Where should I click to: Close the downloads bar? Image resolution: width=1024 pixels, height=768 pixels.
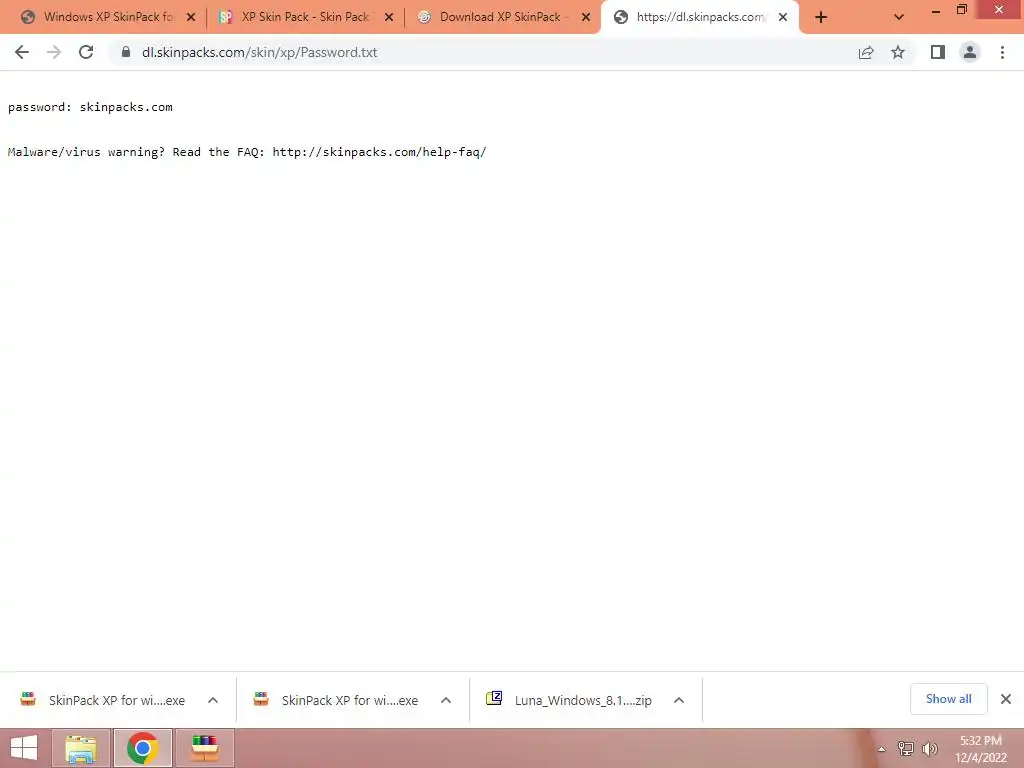coord(1006,699)
